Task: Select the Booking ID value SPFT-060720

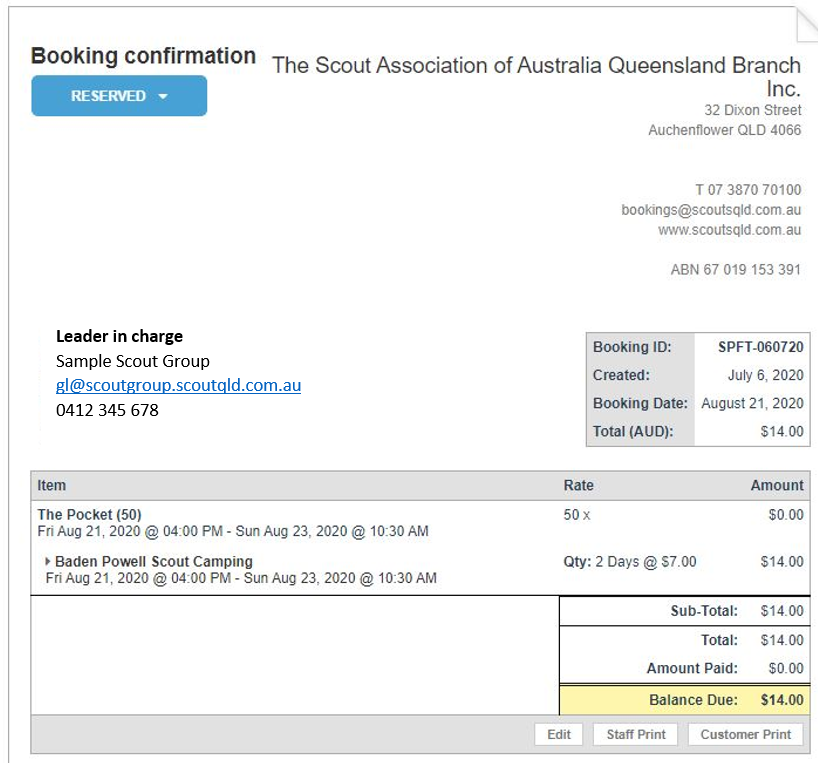Action: click(761, 347)
